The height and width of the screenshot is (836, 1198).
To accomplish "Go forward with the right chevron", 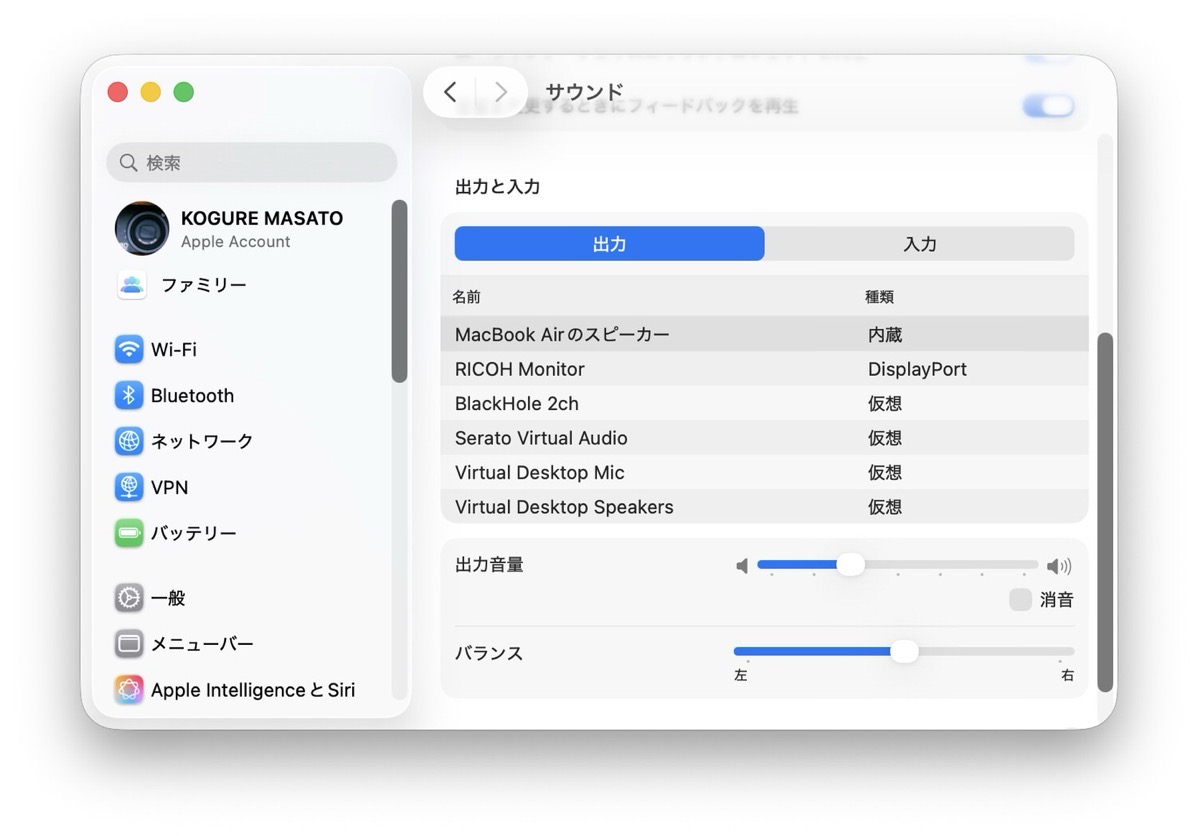I will (x=500, y=92).
